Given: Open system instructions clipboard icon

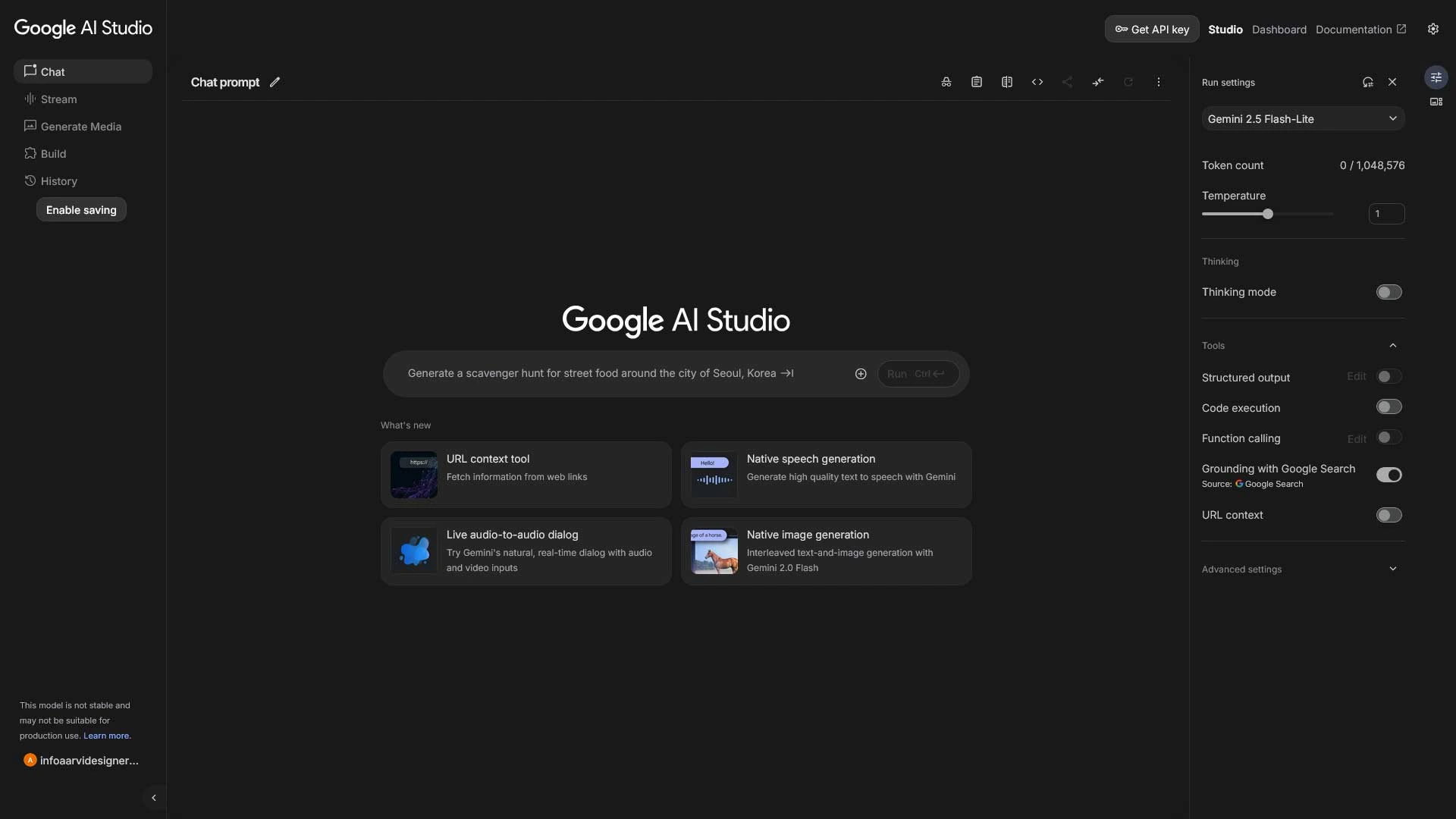Looking at the screenshot, I should (976, 82).
